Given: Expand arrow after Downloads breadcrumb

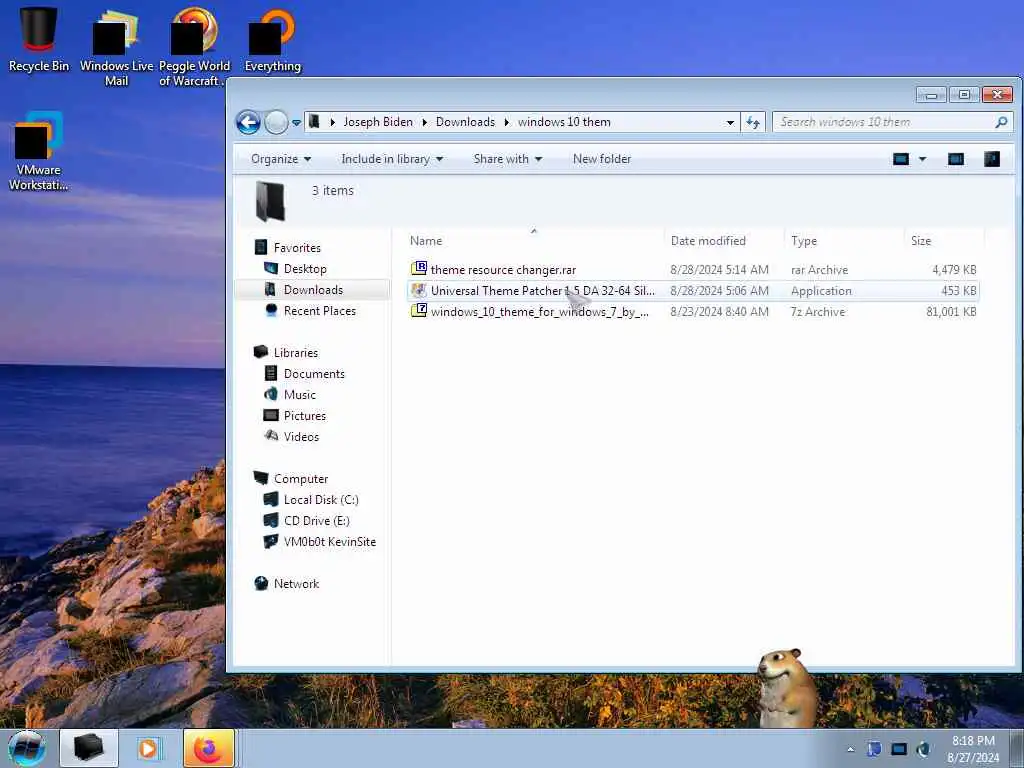Looking at the screenshot, I should click(507, 122).
